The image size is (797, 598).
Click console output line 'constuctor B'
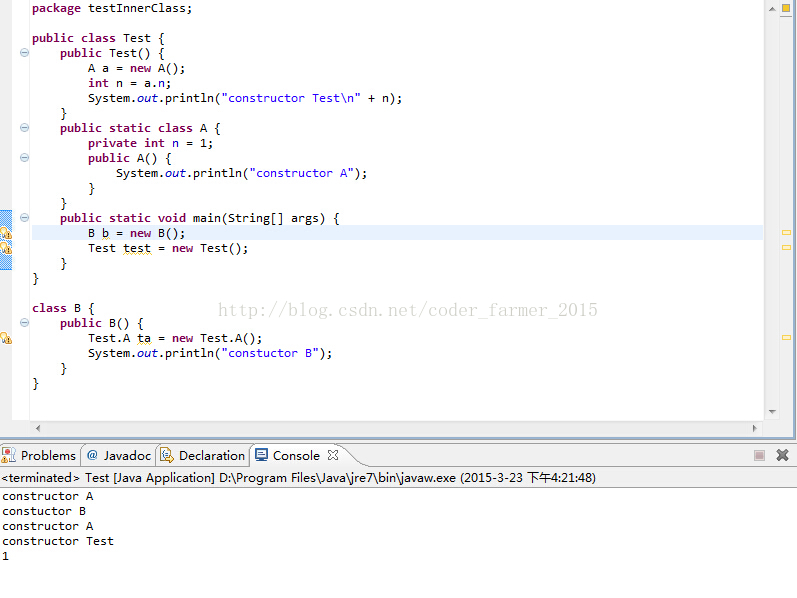[x=44, y=511]
